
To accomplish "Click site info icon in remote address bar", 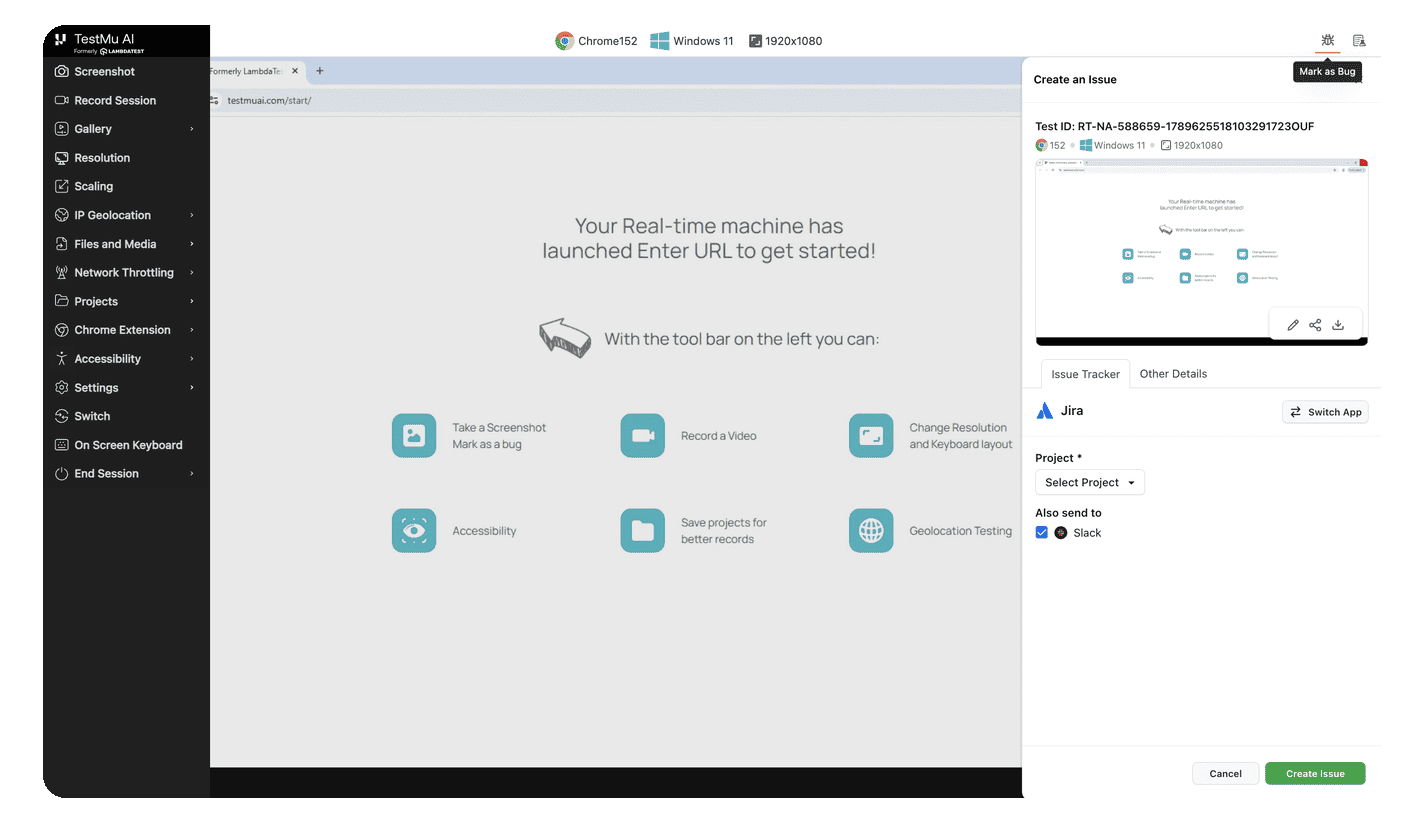I will 215,101.
